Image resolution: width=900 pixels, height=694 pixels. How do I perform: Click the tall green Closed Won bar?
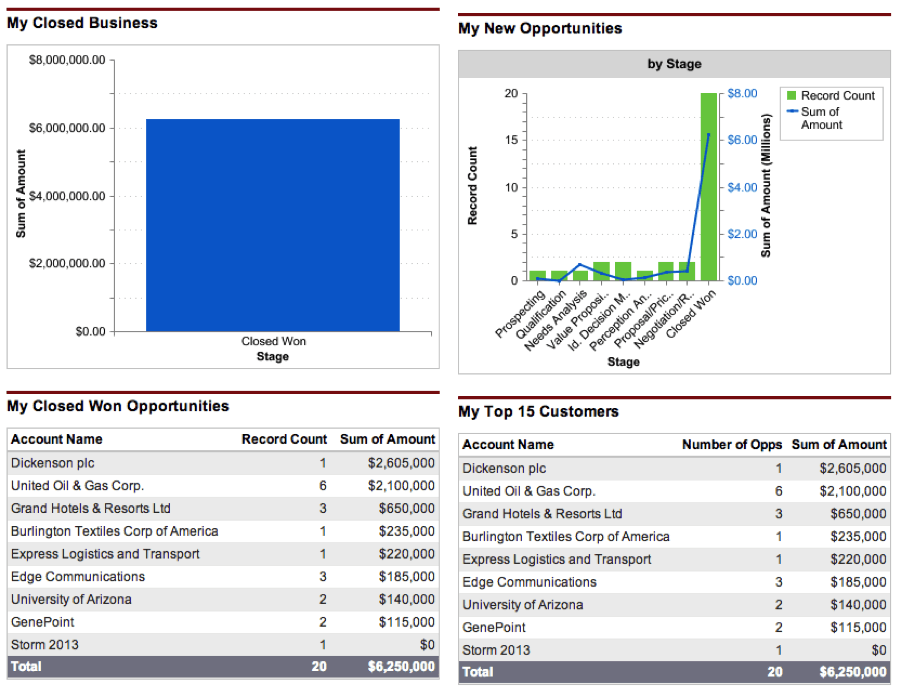708,187
